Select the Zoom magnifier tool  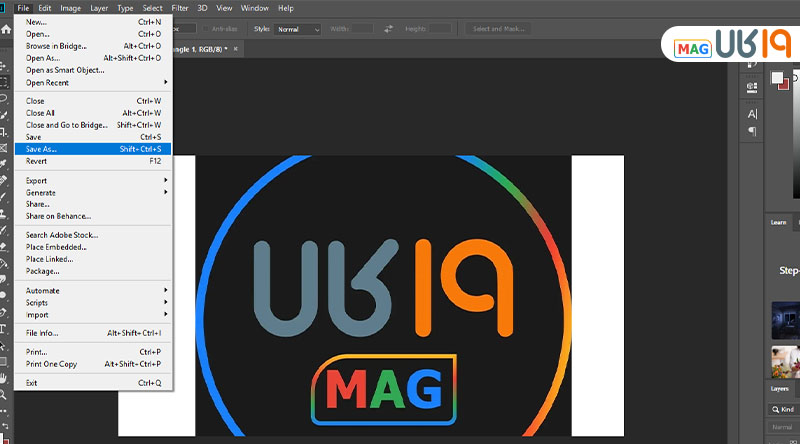pyautogui.click(x=5, y=394)
